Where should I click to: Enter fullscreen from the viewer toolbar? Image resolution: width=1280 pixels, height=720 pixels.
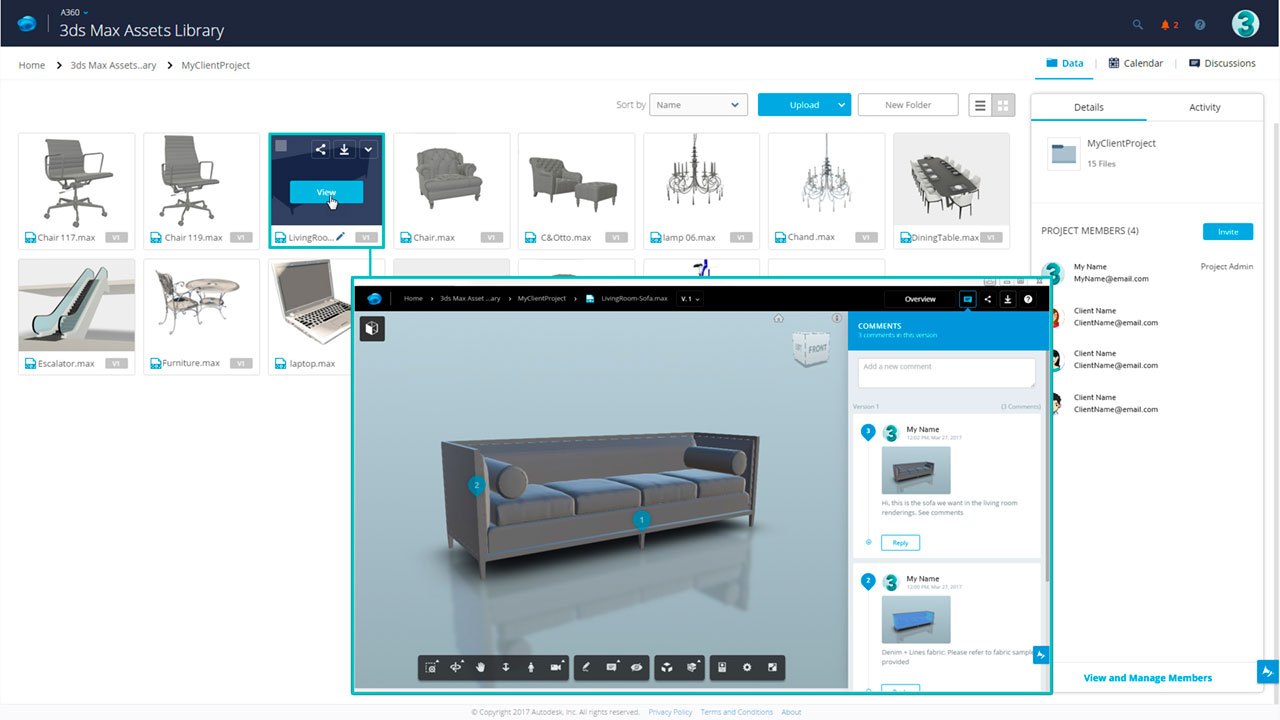[772, 667]
